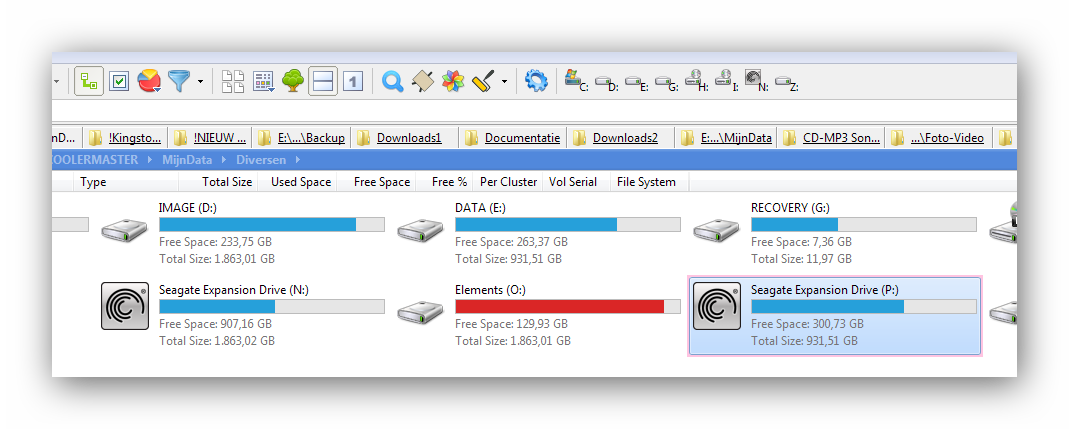The height and width of the screenshot is (429, 1069).
Task: Click the blue funnel filter icon
Action: (179, 81)
